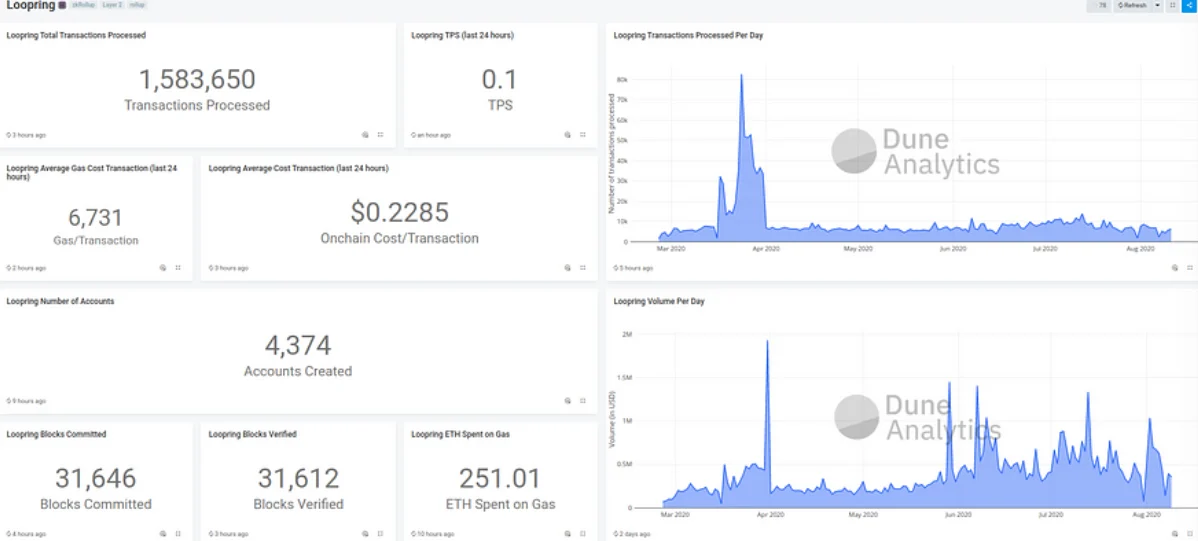Click the 31,646 blocks committed value
The height and width of the screenshot is (541, 1198).
[x=96, y=478]
